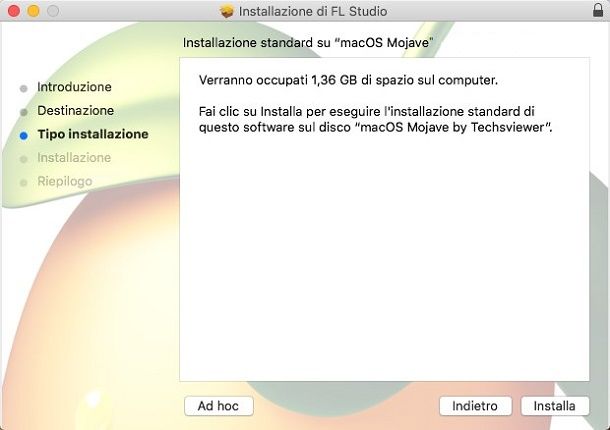Click the Introduzione step bullet
This screenshot has width=610, height=430.
24,88
